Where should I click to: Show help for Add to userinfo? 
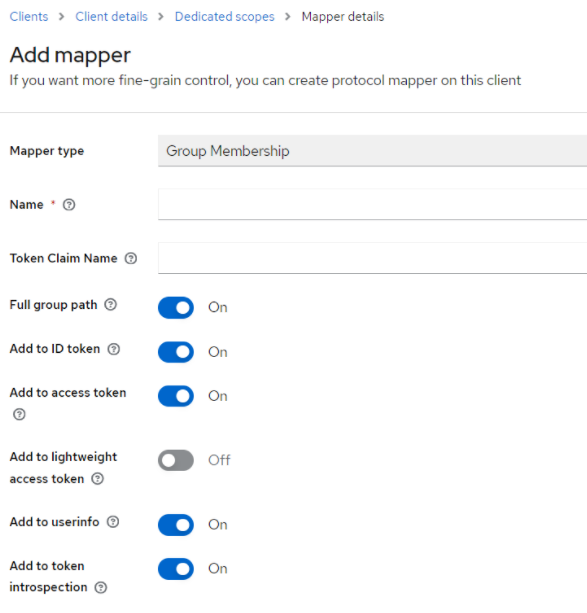click(x=113, y=522)
